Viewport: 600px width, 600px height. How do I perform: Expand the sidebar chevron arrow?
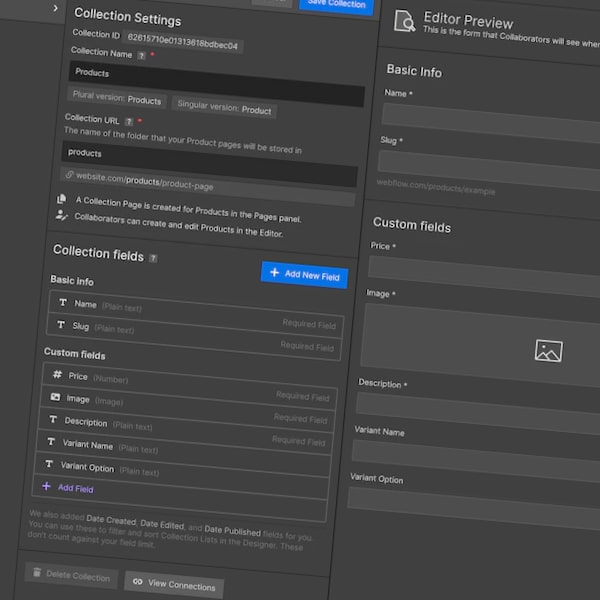click(x=56, y=8)
